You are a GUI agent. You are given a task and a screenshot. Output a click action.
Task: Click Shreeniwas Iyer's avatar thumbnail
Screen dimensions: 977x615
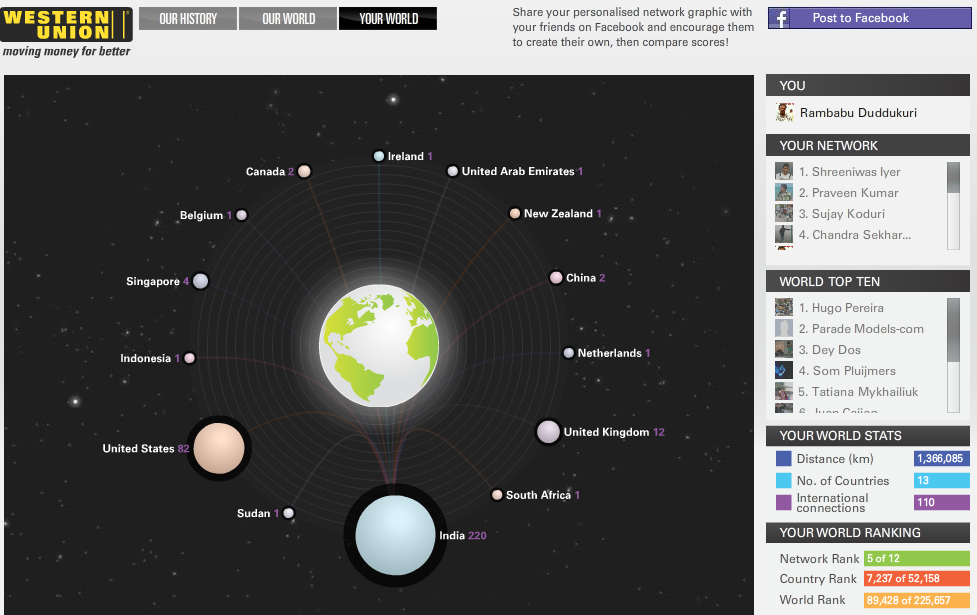click(784, 171)
